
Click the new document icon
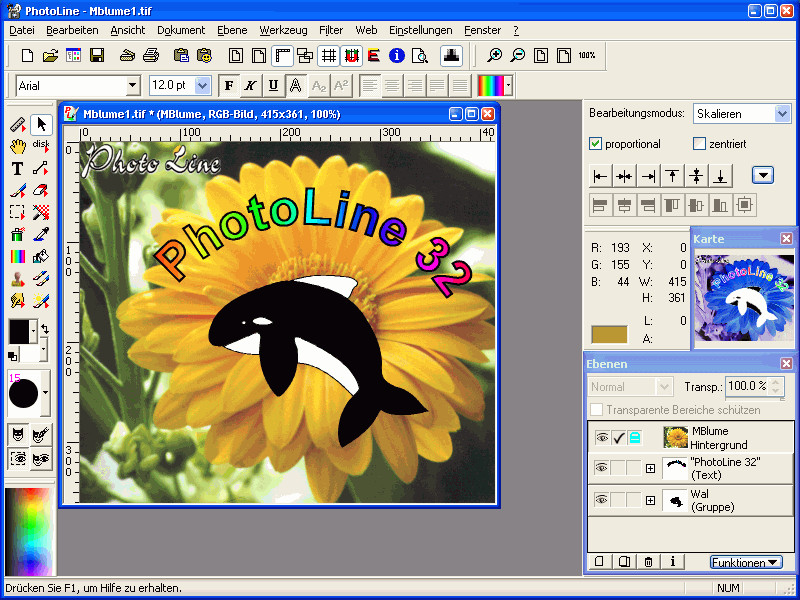[x=27, y=55]
